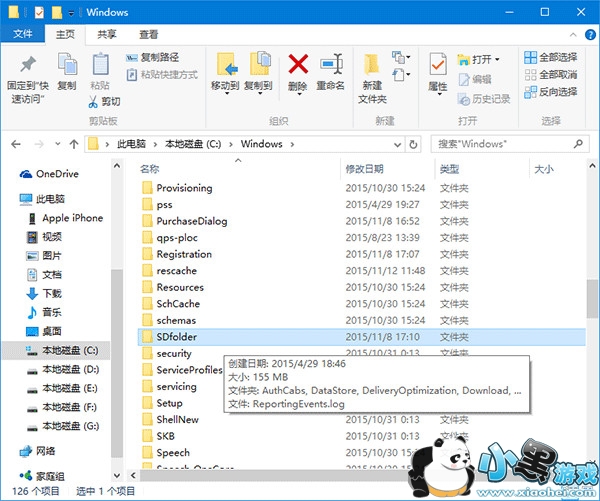Select OneDrive in navigation pane

49,174
